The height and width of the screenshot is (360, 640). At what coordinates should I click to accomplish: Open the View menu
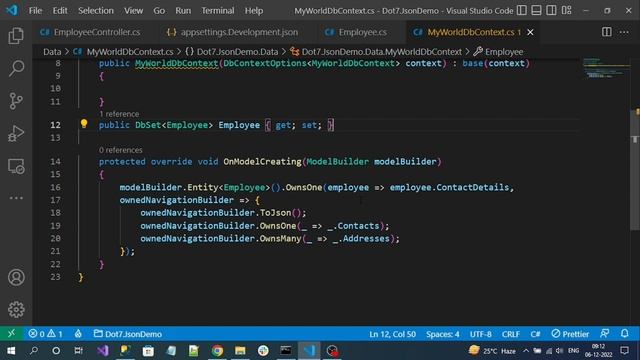[x=133, y=11]
